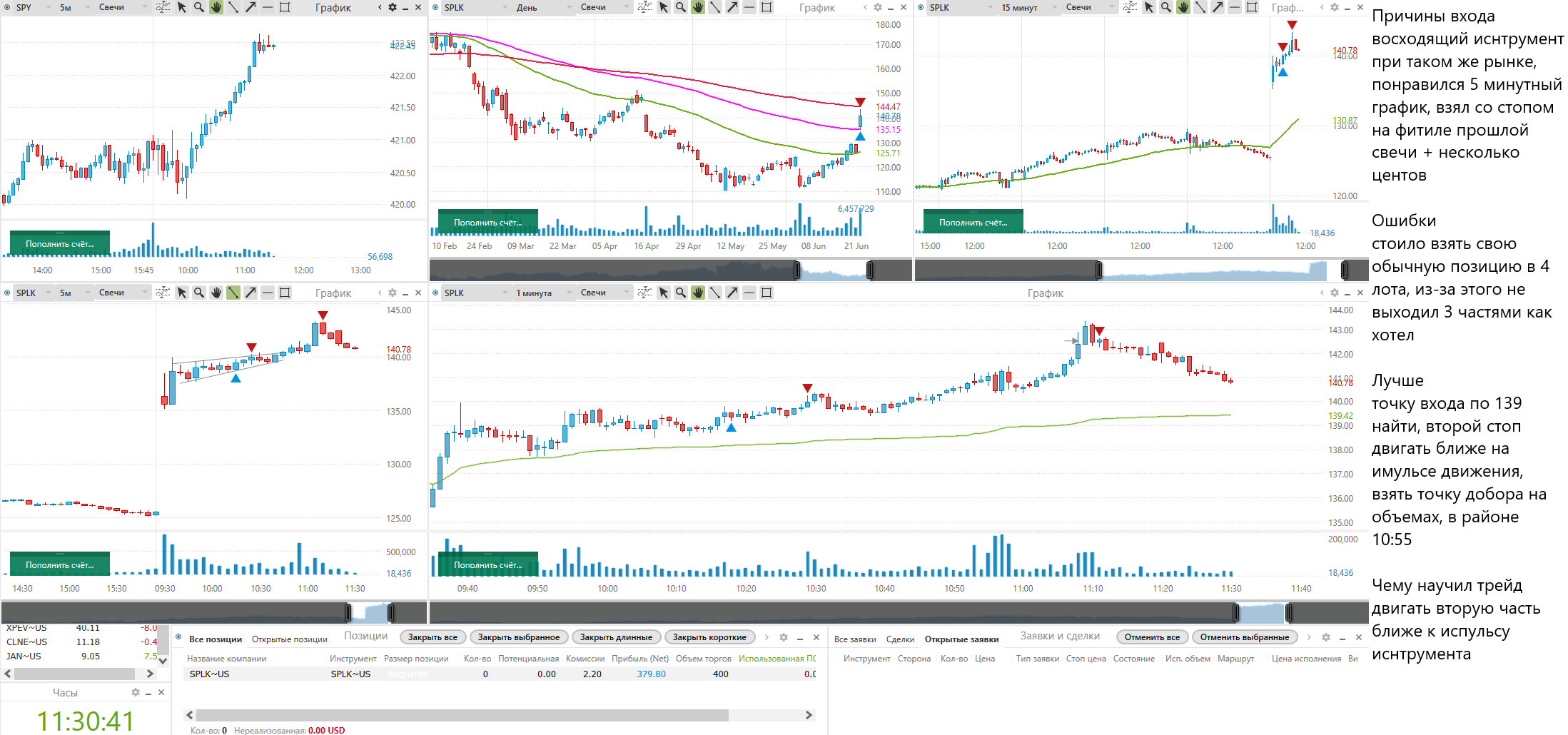The width and height of the screenshot is (1568, 735).
Task: Choose trend line tool in SPY chart
Action: point(233,7)
